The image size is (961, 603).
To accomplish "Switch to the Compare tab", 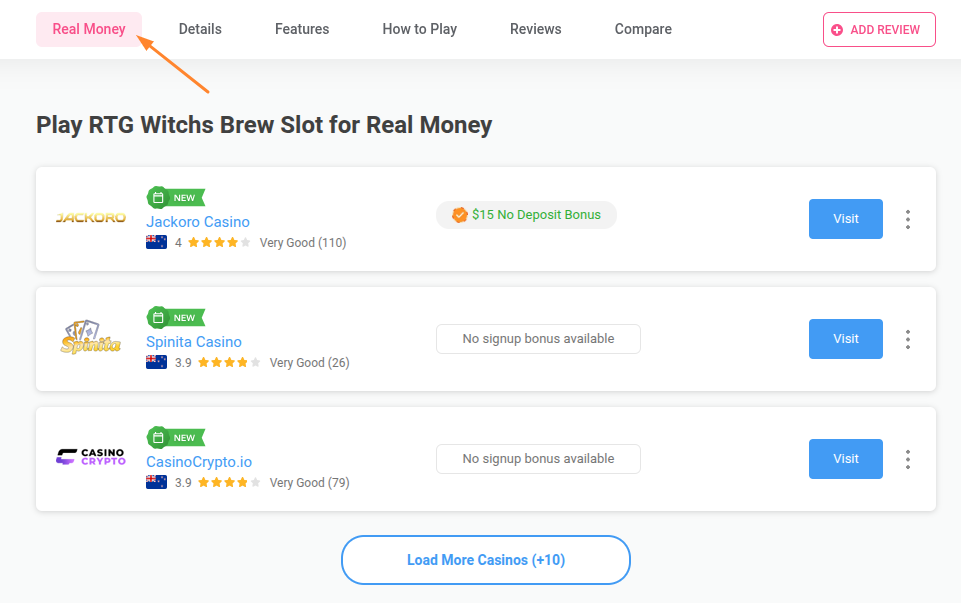I will click(643, 29).
